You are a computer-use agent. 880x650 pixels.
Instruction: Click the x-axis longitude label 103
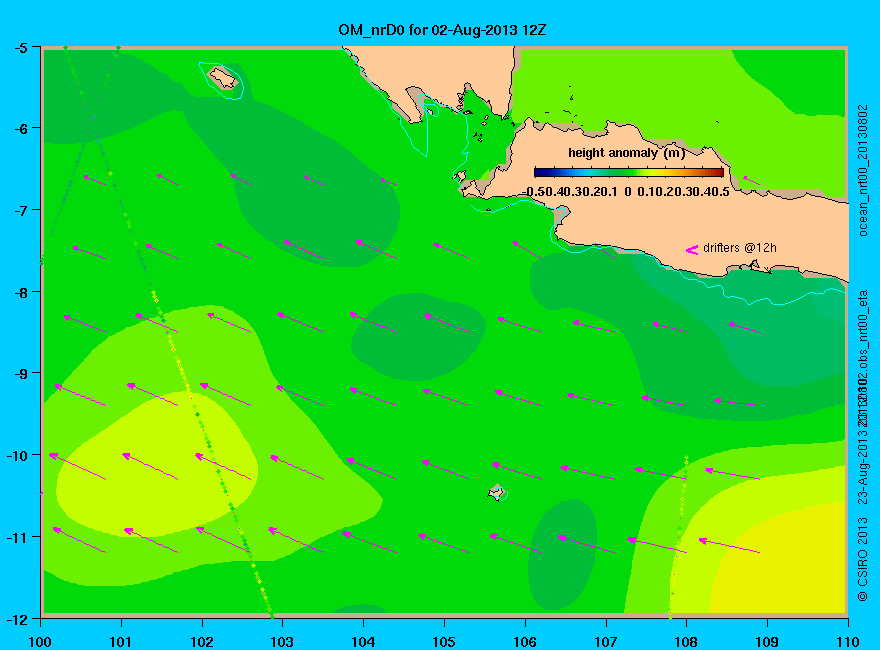click(282, 641)
